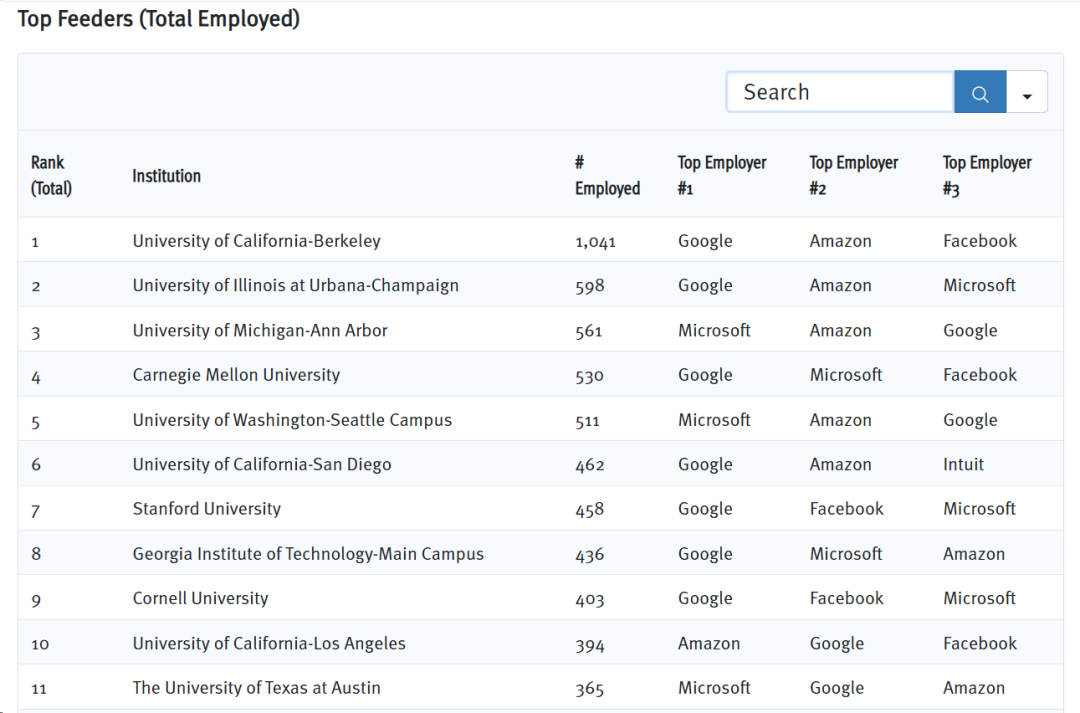Click the 462 employed value

pyautogui.click(x=590, y=465)
